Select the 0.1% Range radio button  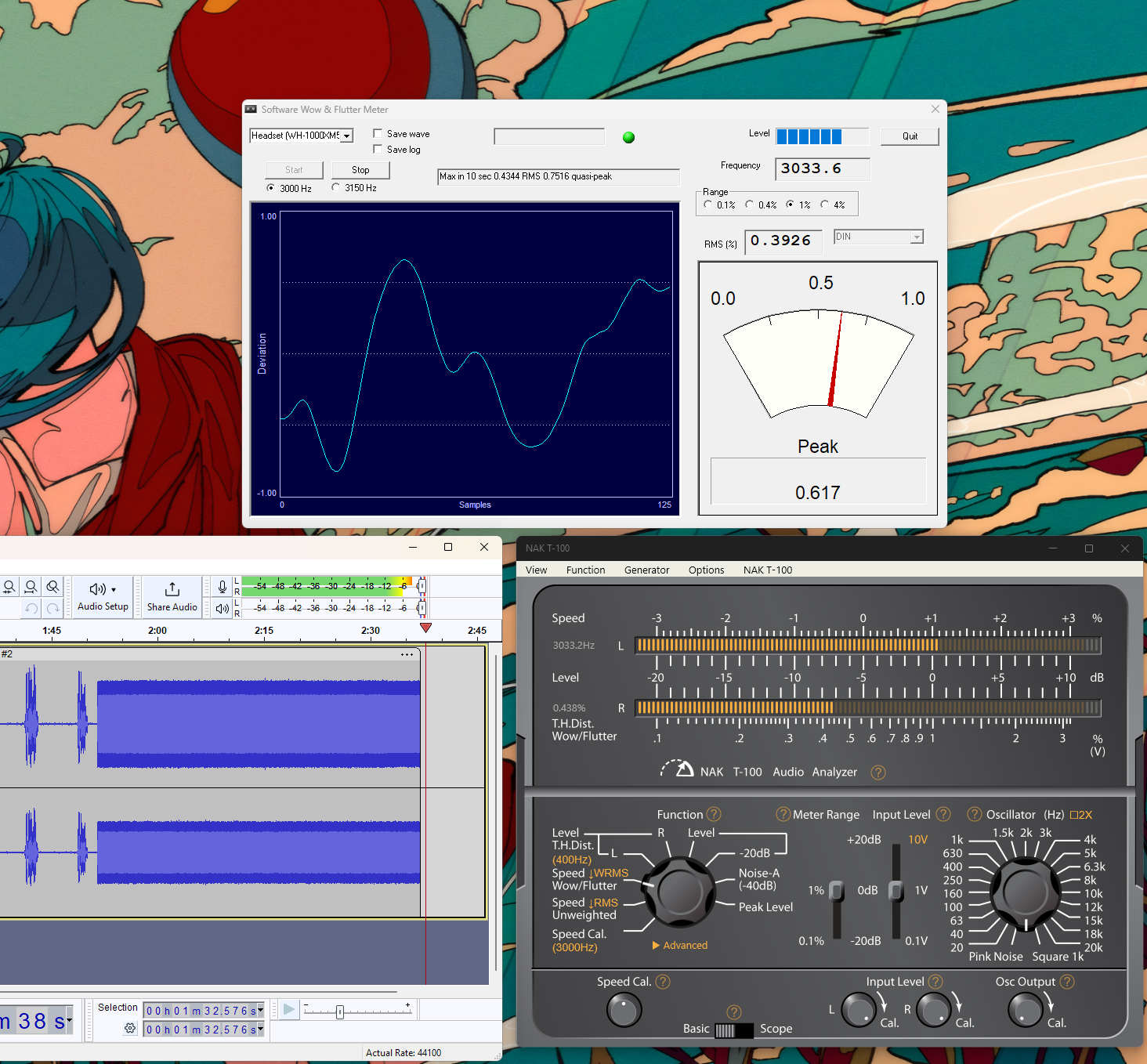pos(707,204)
